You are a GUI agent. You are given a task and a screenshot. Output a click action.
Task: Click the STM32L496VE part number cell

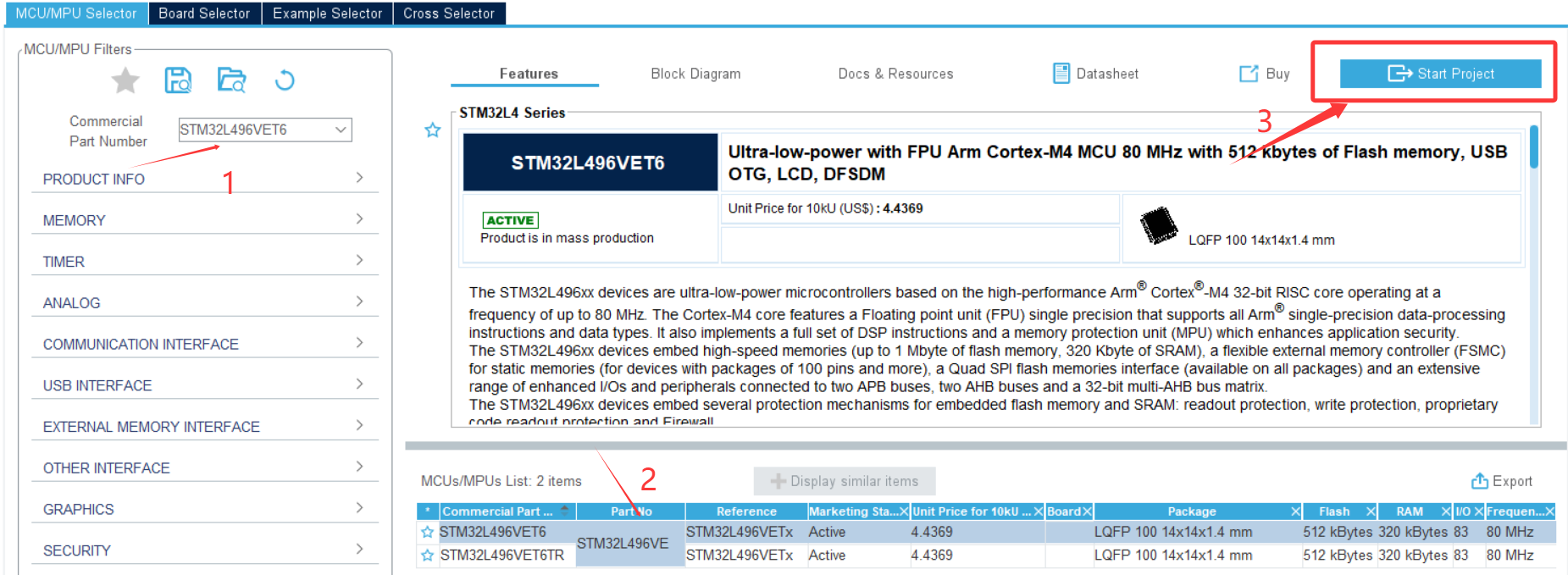coord(630,544)
